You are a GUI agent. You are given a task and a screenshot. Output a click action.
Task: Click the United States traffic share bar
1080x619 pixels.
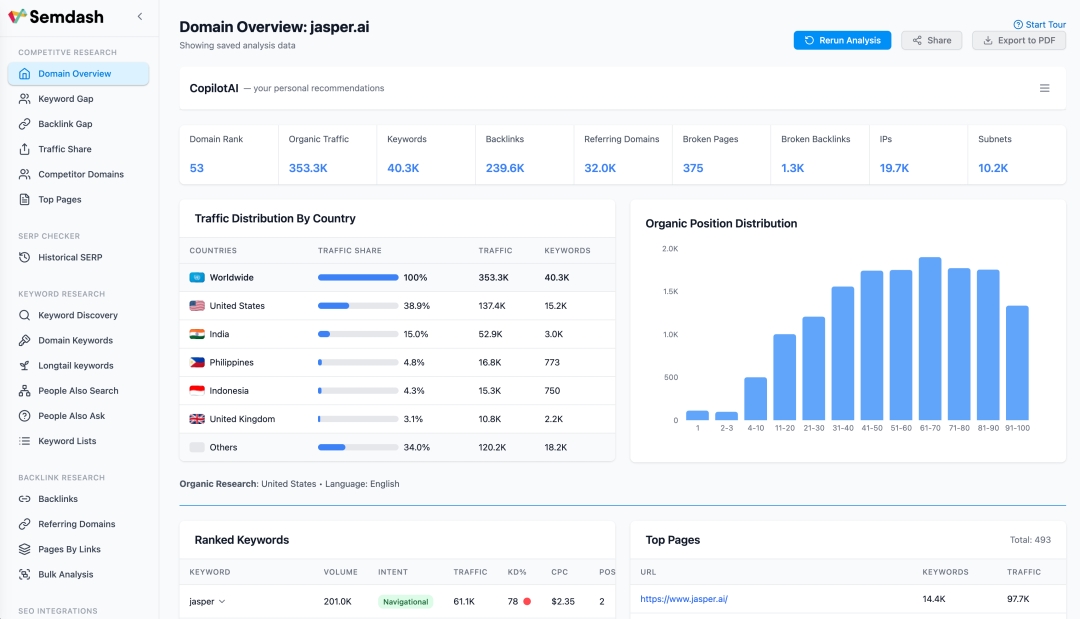coord(357,306)
